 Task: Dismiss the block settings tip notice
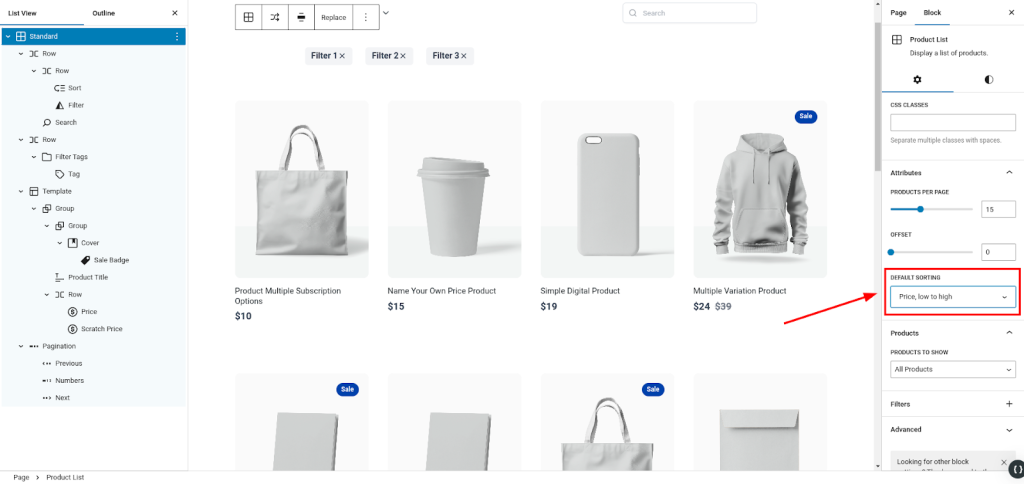click(x=1004, y=462)
